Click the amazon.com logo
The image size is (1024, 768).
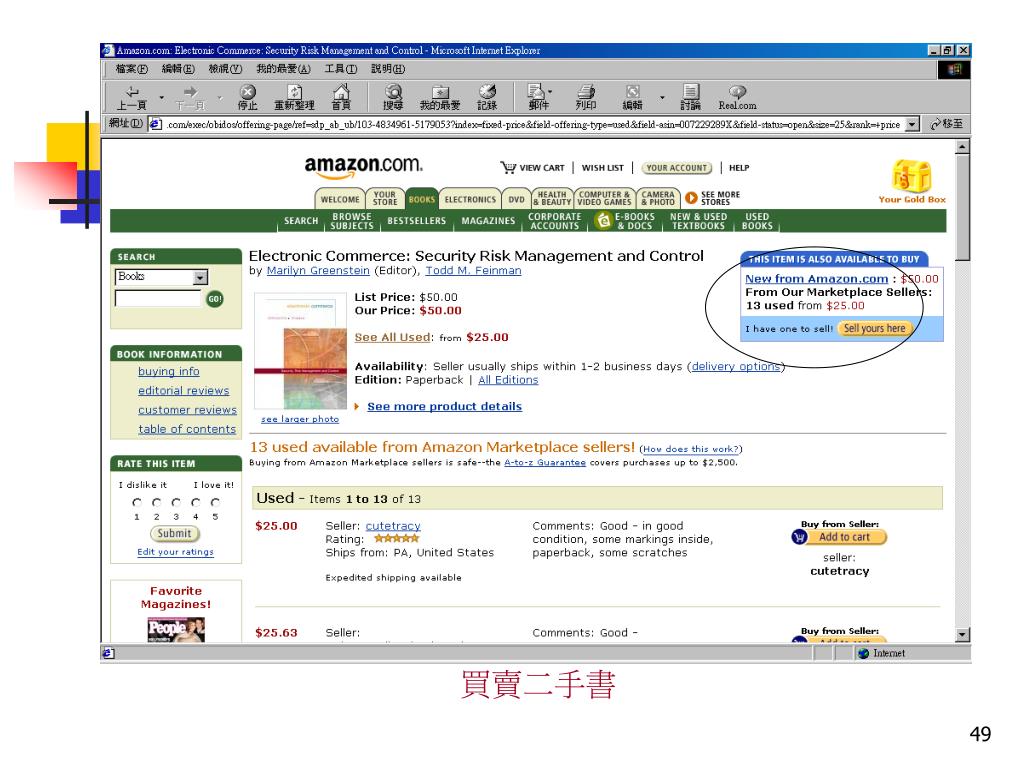tap(363, 167)
